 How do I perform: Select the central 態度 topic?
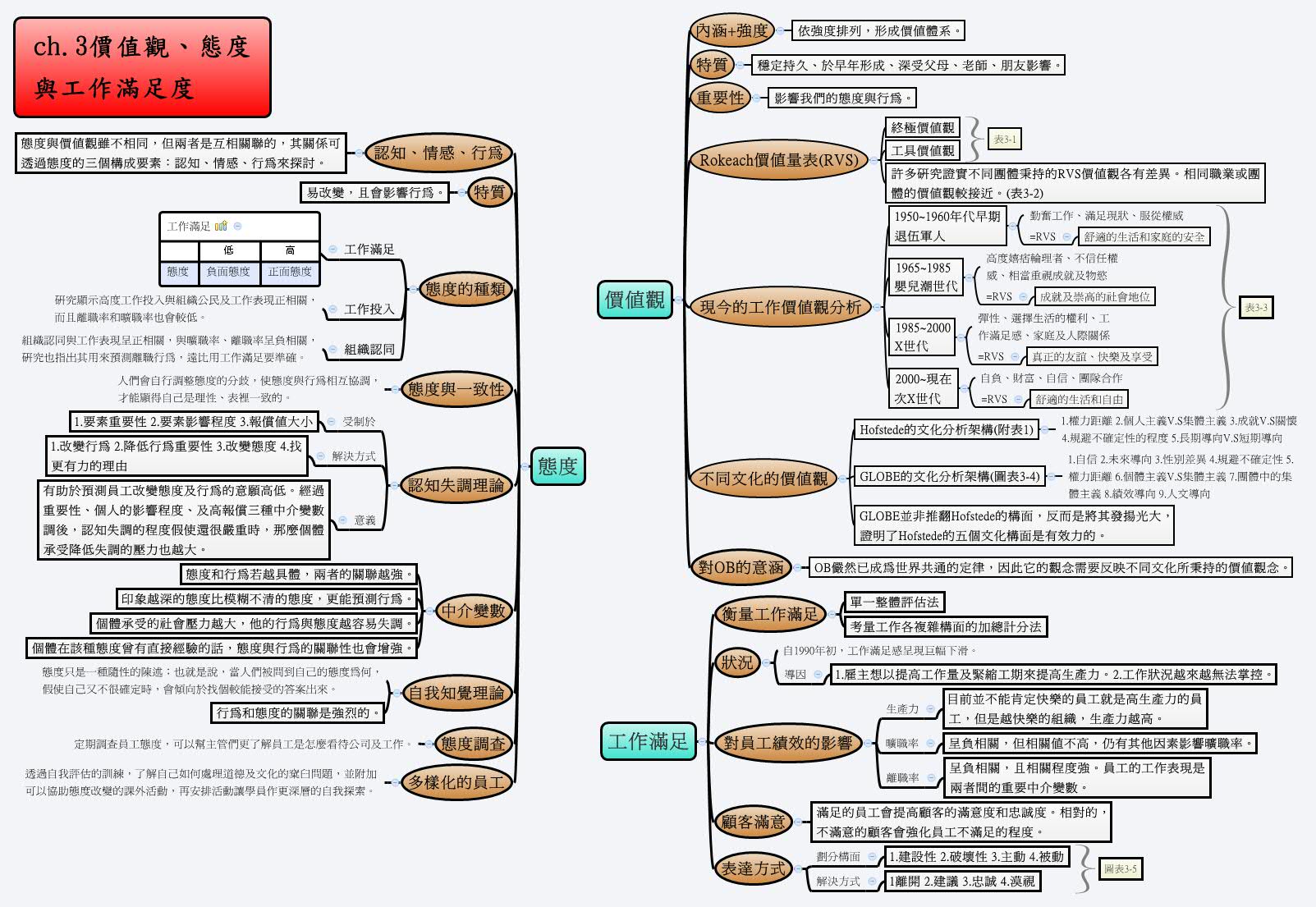559,466
